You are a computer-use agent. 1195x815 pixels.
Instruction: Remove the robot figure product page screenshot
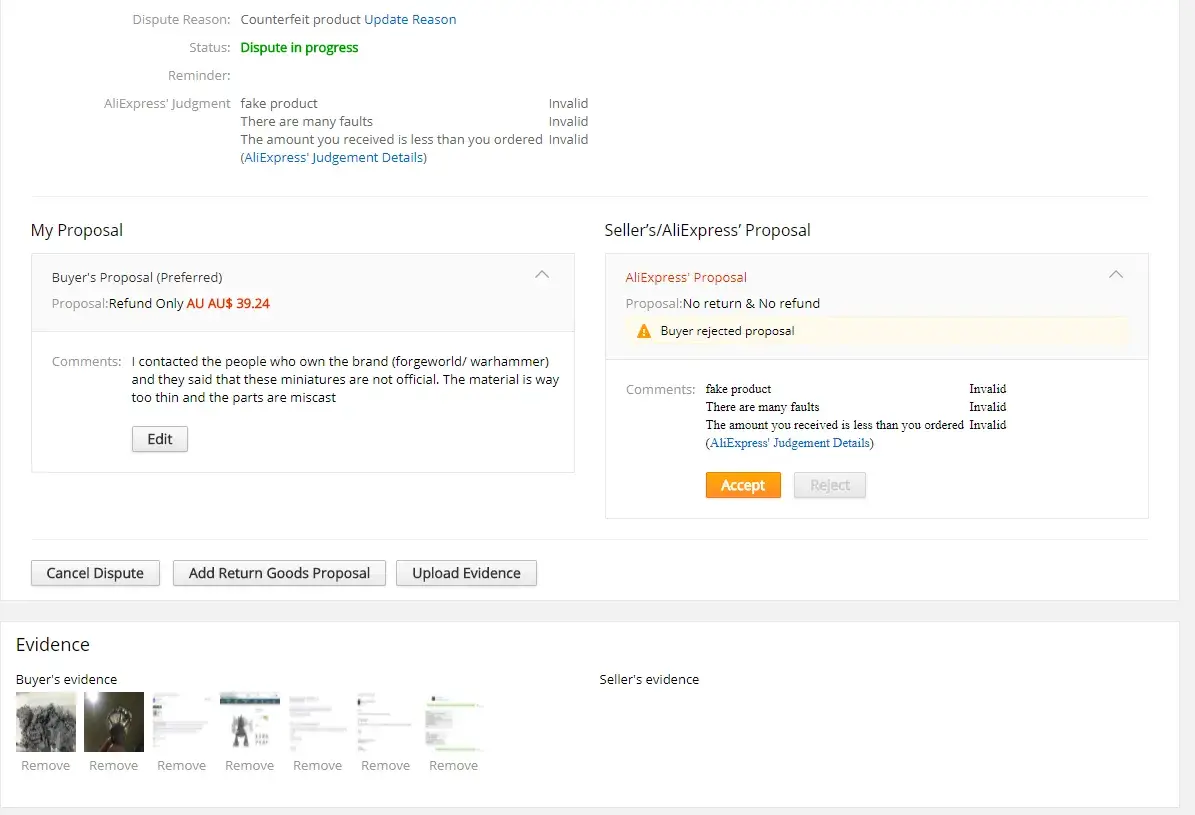[x=250, y=766]
